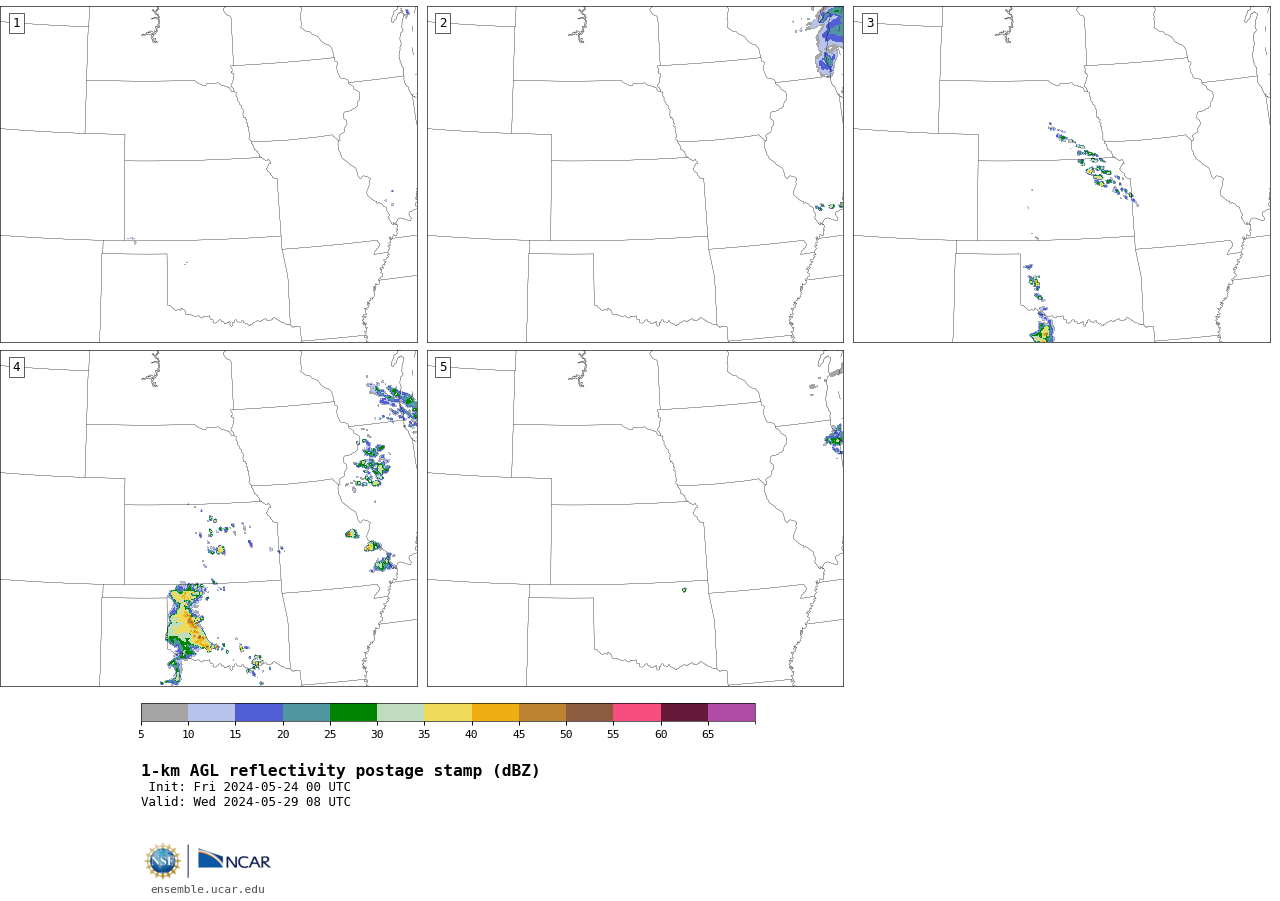Screen dimensions: 1280x901
Task: Click the blue echo at panel 2 top-right
Action: tap(829, 40)
